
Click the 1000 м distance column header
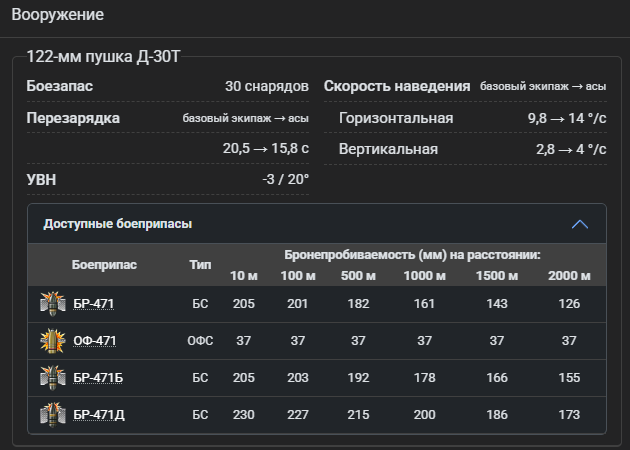[424, 276]
